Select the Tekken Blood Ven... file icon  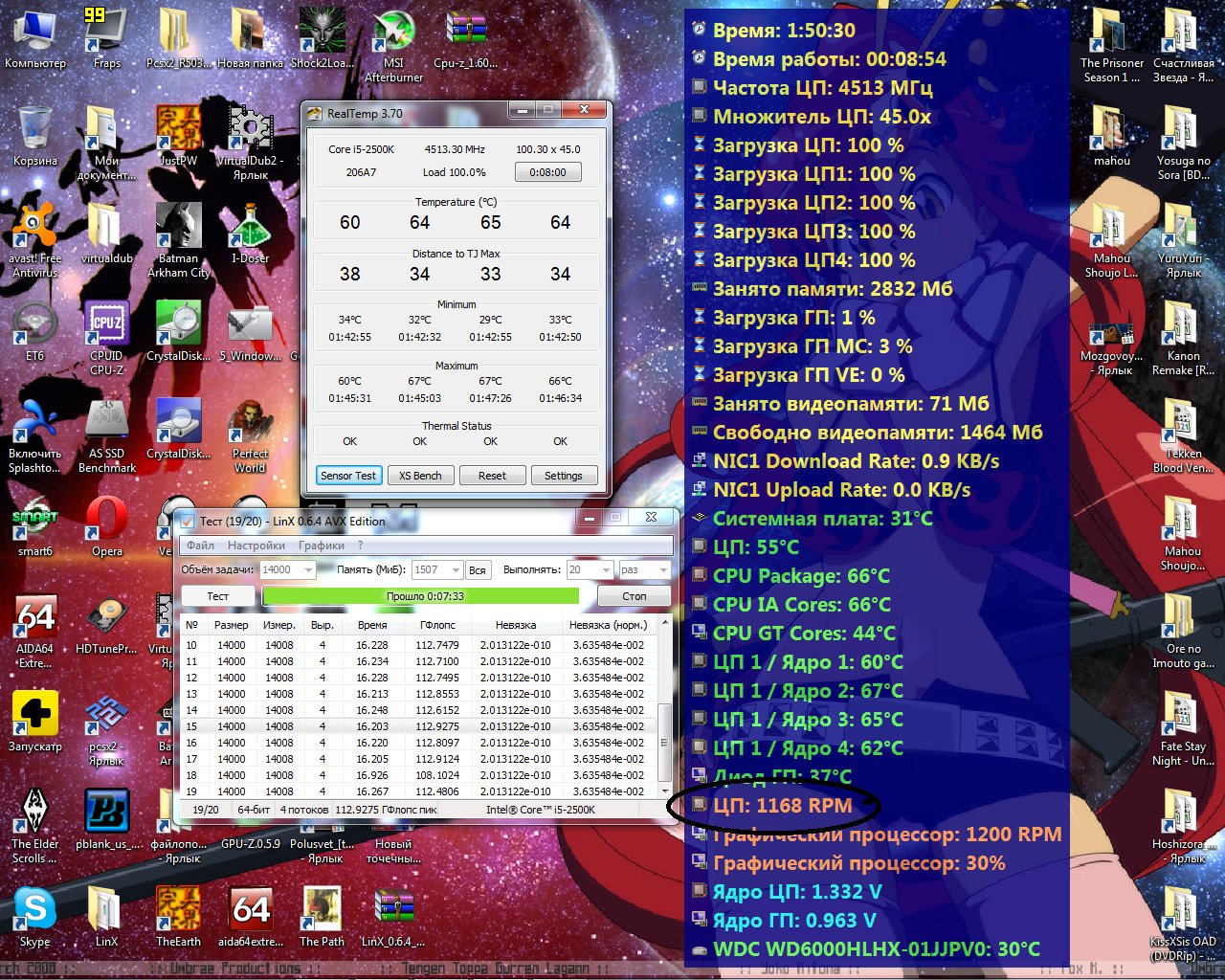[x=1183, y=435]
